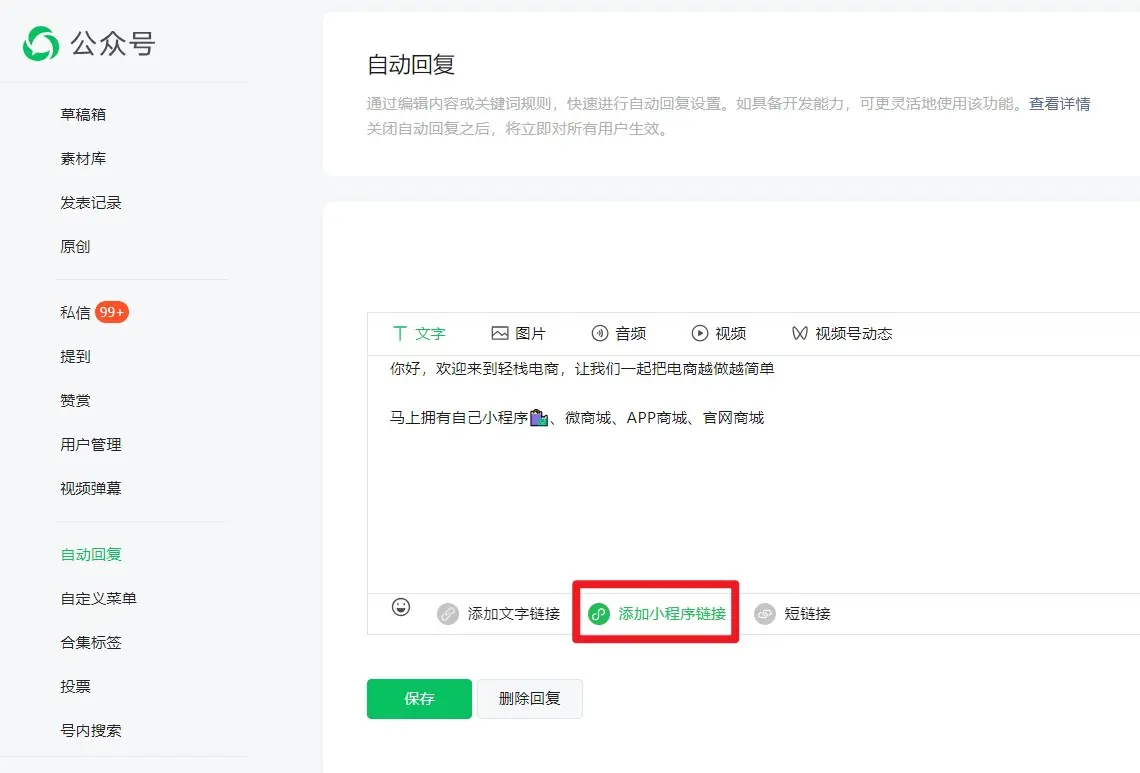Screen dimensions: 1140x773
Task: Switch to the 文字 text tab
Action: point(419,333)
